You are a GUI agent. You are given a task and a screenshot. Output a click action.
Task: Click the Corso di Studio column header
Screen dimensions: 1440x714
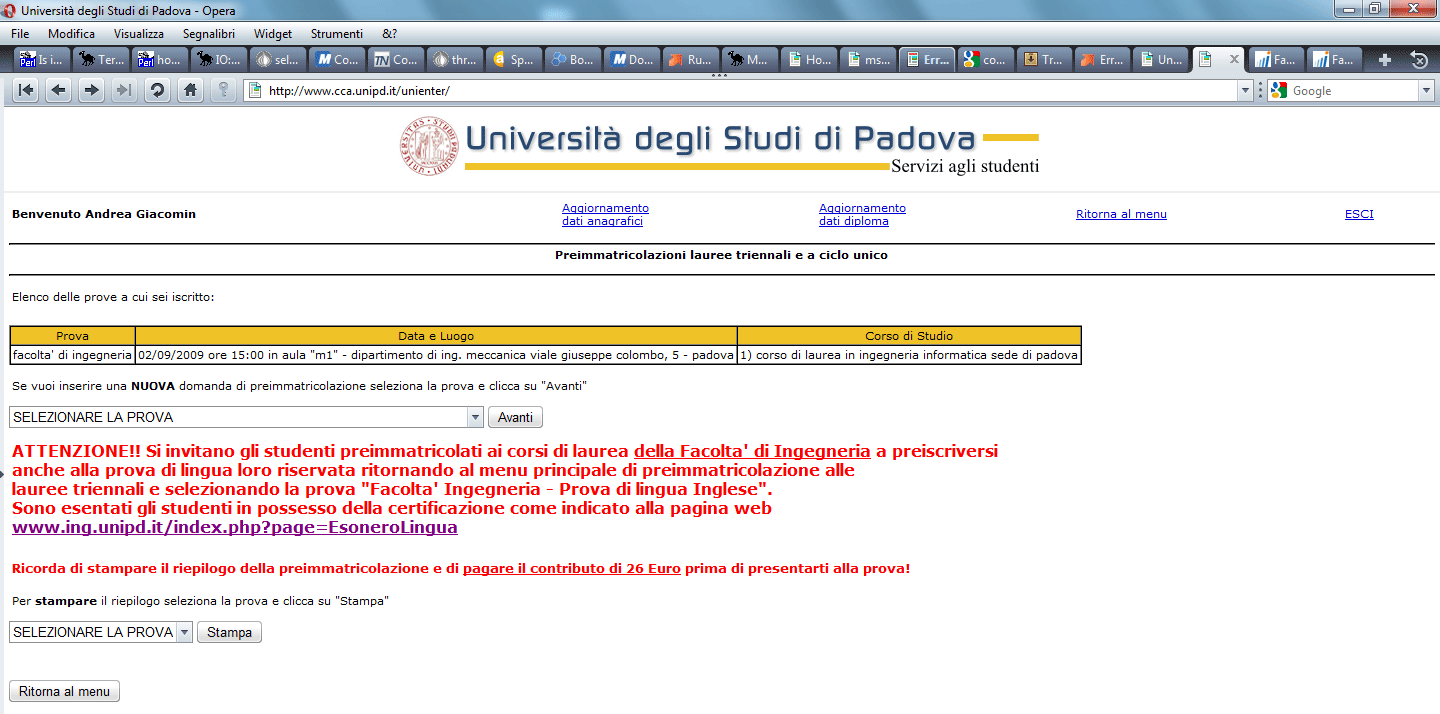pos(909,336)
